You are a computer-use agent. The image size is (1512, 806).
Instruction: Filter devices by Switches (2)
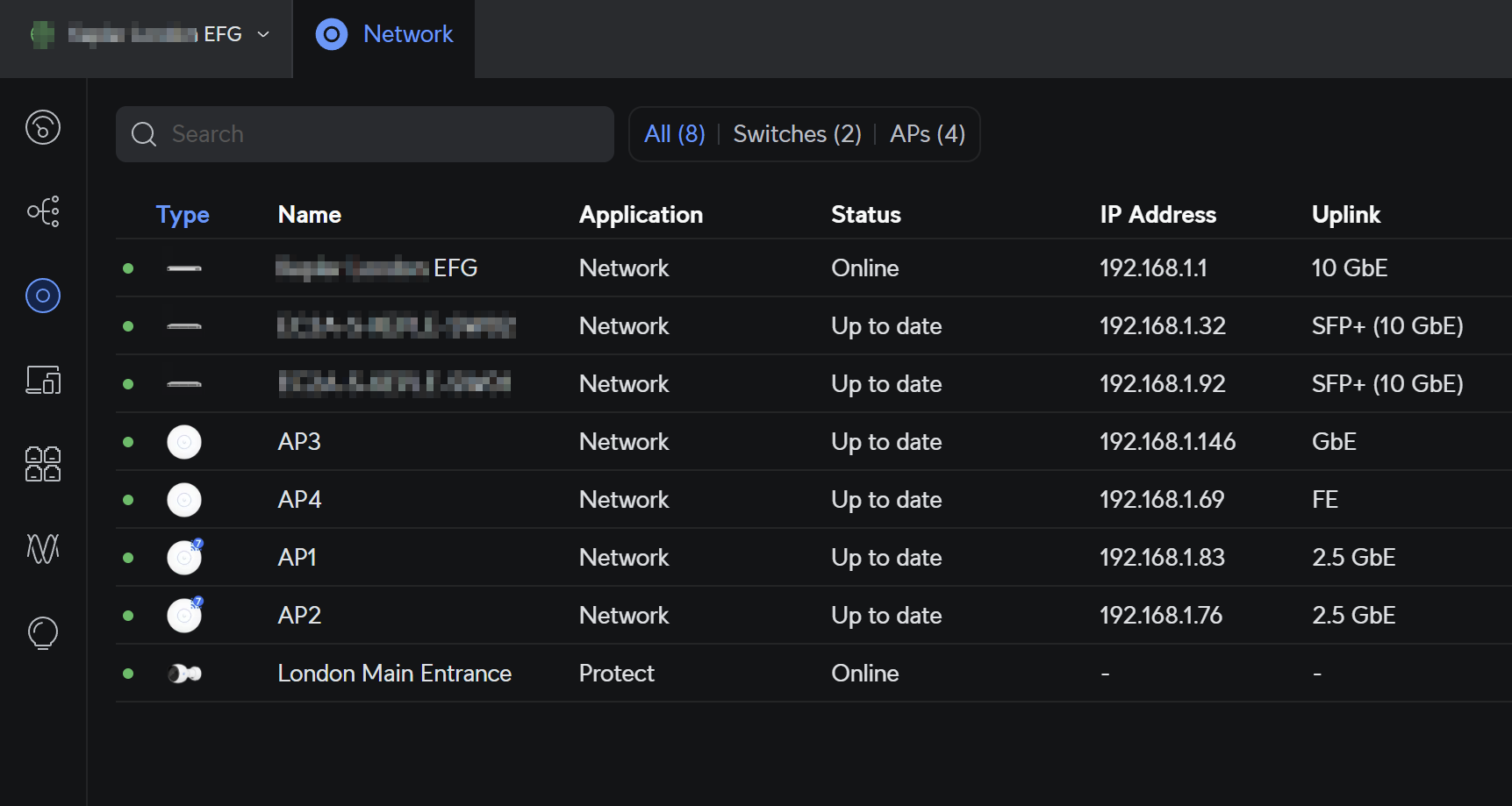tap(797, 134)
